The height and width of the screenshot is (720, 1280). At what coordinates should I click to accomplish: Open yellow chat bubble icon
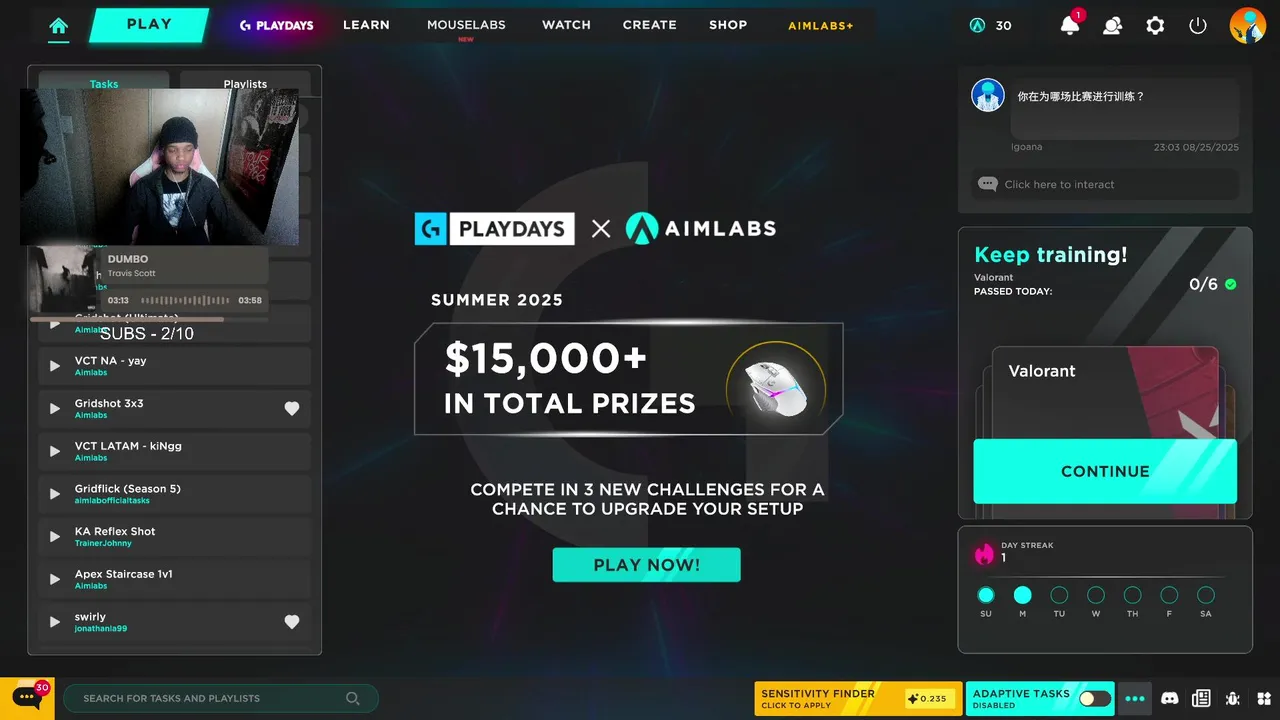pos(27,696)
